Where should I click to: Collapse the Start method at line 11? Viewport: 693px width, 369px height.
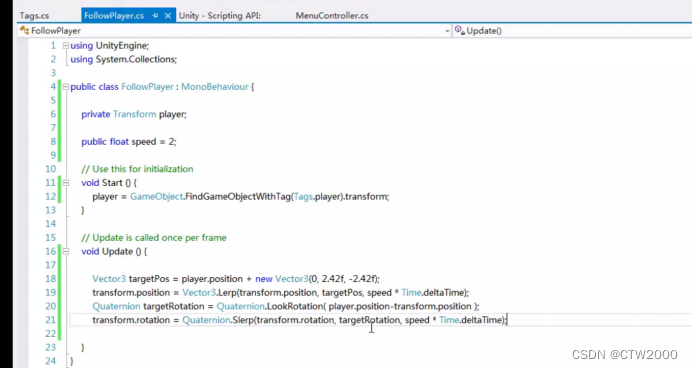66,183
